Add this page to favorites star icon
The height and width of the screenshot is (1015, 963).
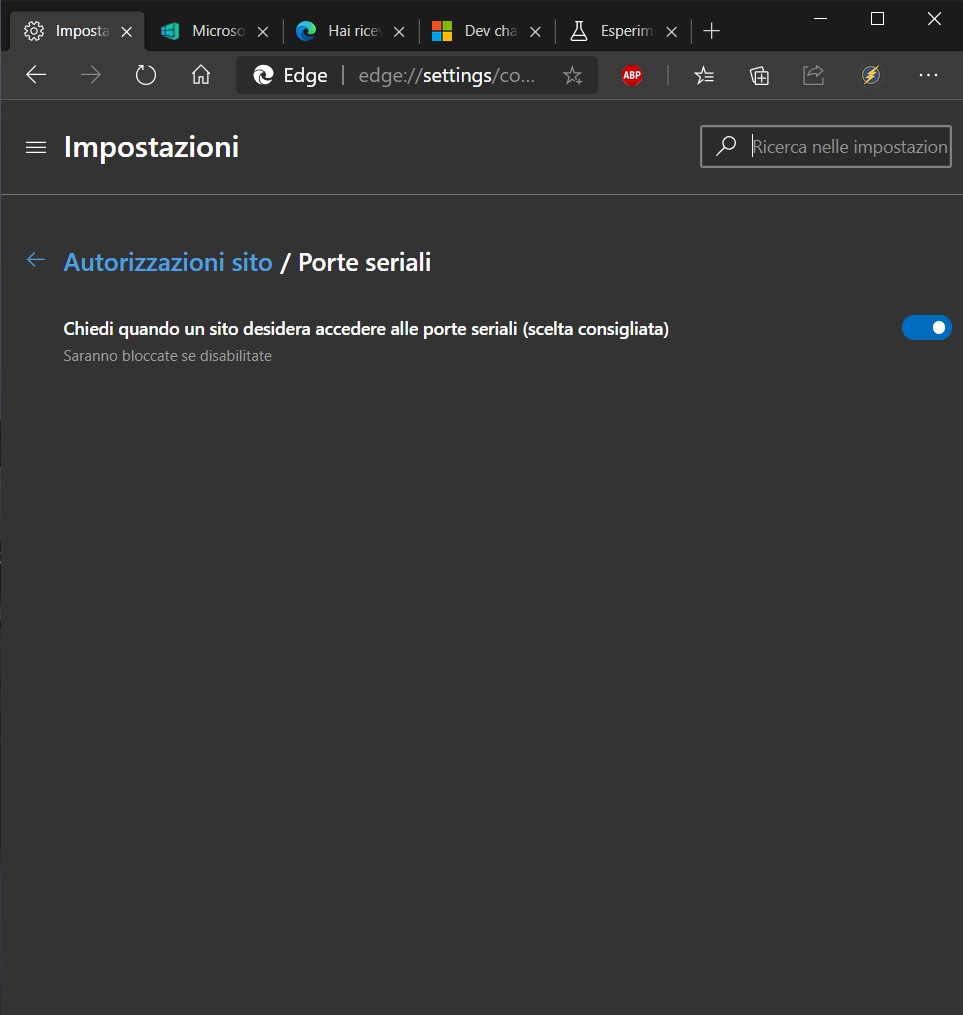pyautogui.click(x=572, y=76)
